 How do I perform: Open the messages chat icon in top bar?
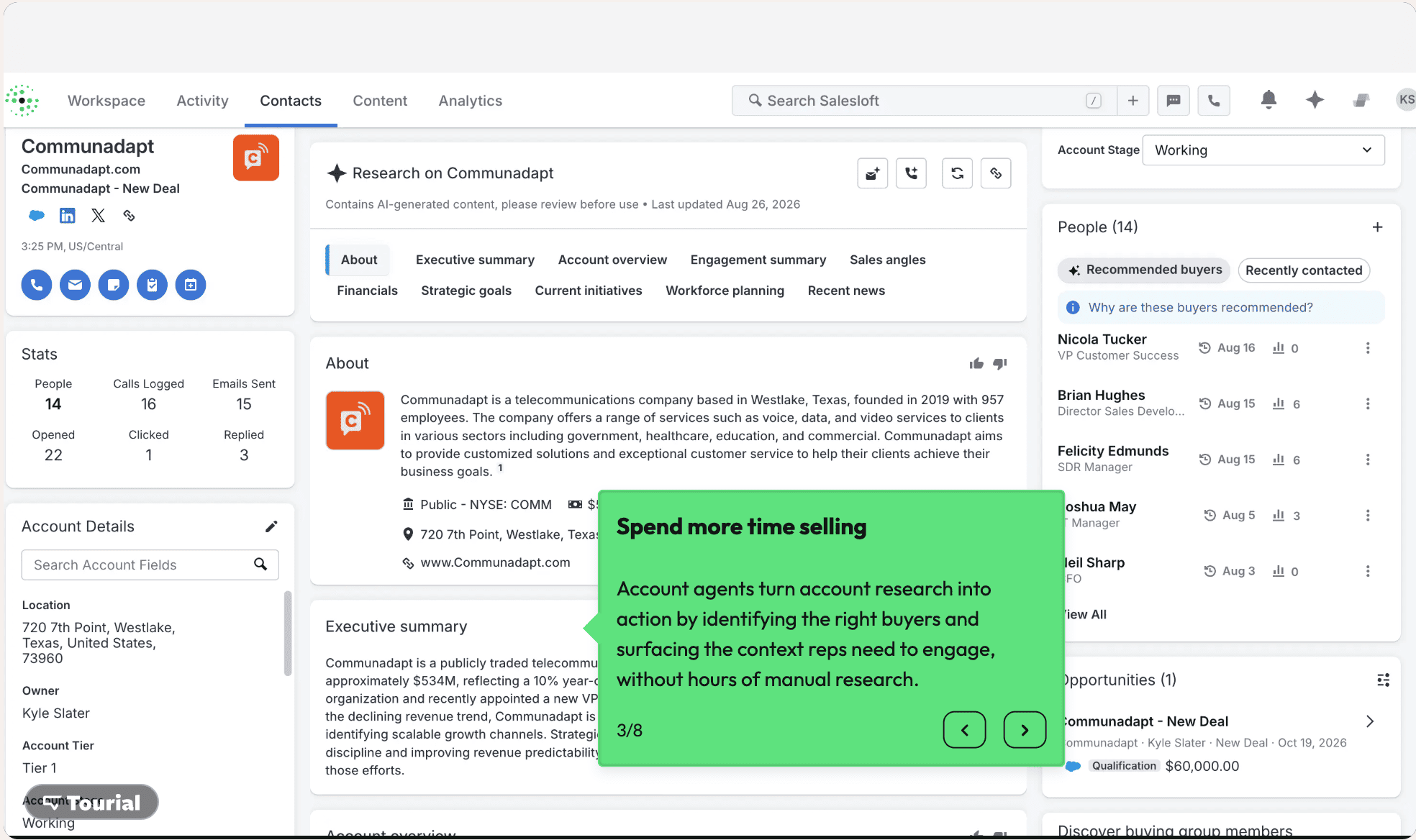(x=1174, y=101)
